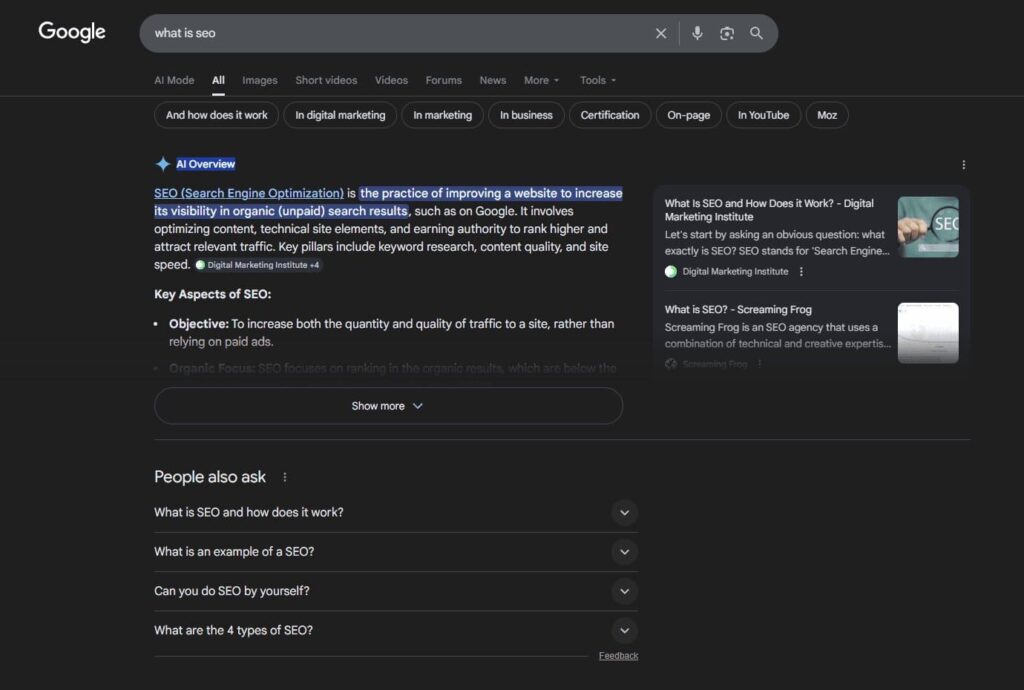Expand 'Can you do SEO by yourself?'

[x=624, y=591]
